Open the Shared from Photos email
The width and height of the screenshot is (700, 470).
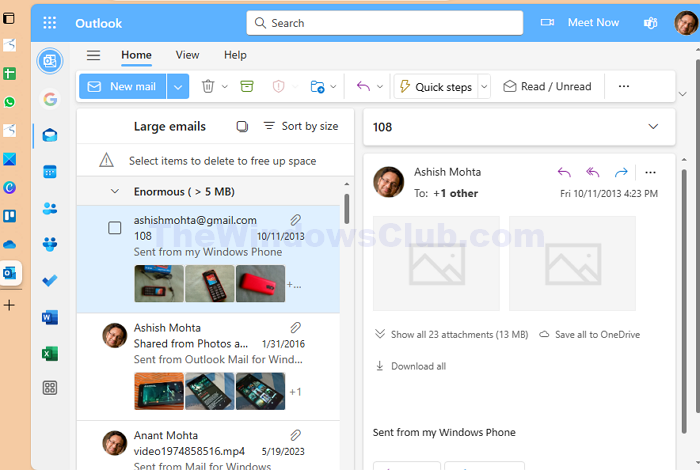click(x=208, y=366)
